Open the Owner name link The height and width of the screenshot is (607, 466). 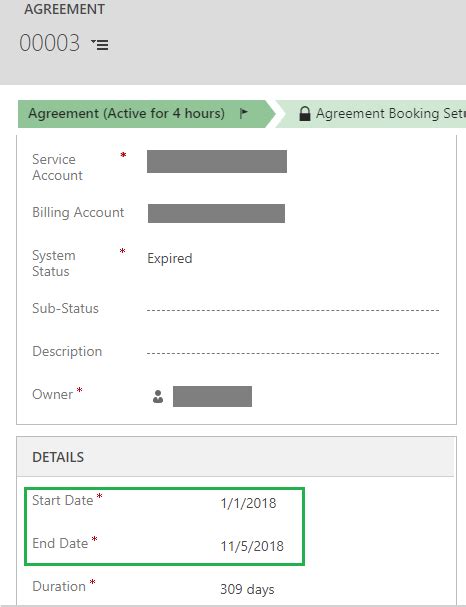pos(212,396)
